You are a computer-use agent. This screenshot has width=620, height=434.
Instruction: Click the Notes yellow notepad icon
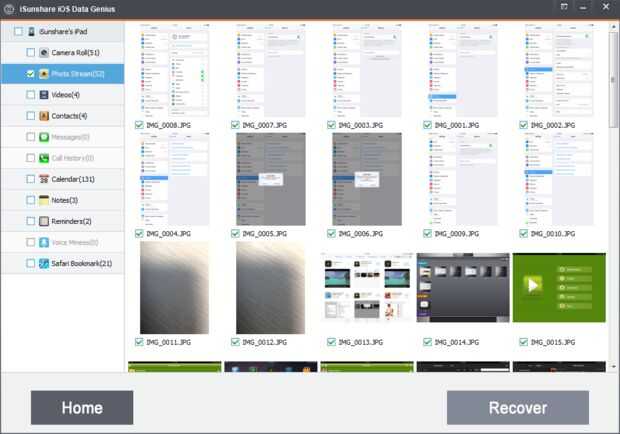point(44,200)
